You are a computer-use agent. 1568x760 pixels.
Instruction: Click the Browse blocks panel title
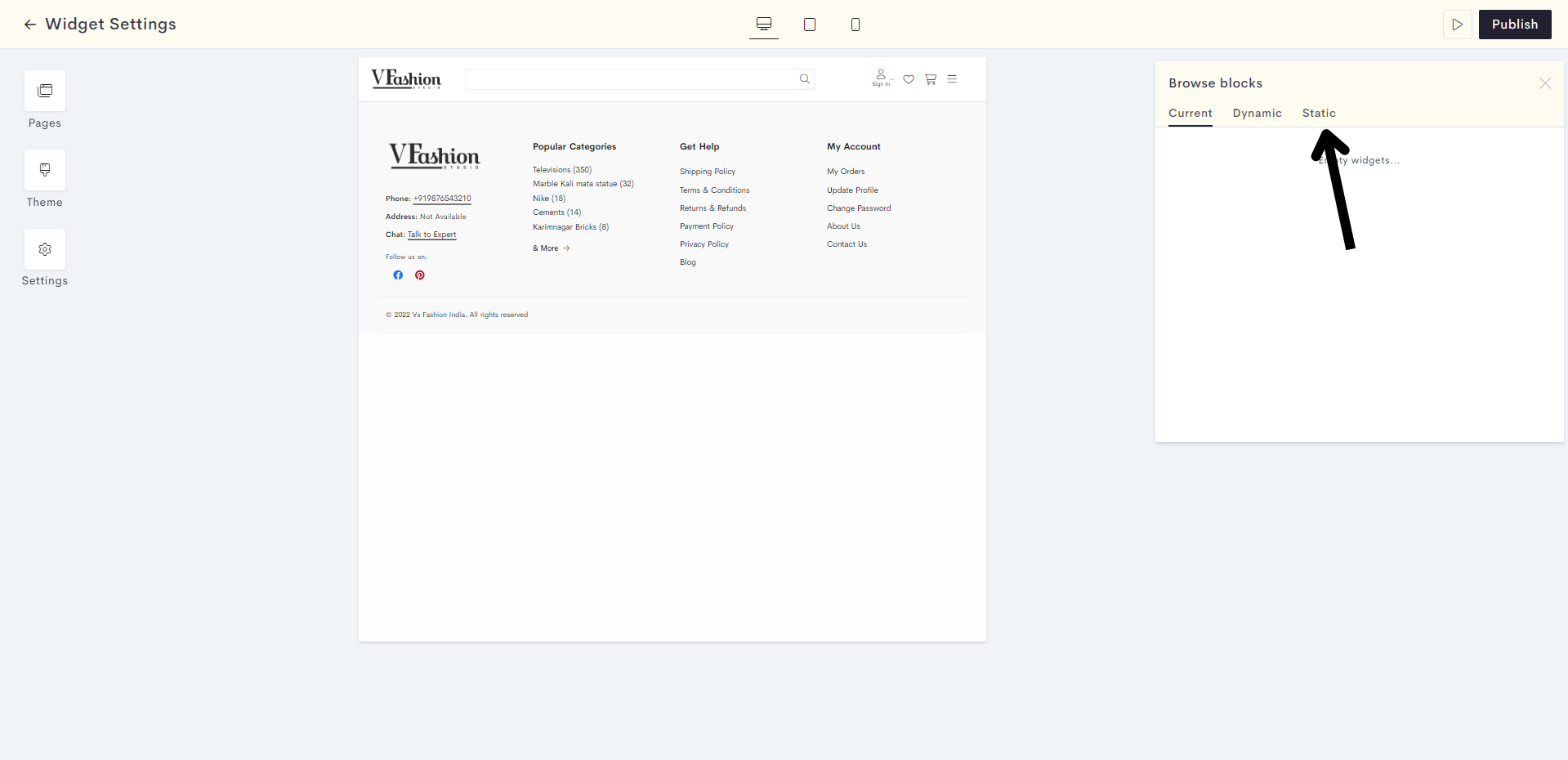(x=1216, y=83)
